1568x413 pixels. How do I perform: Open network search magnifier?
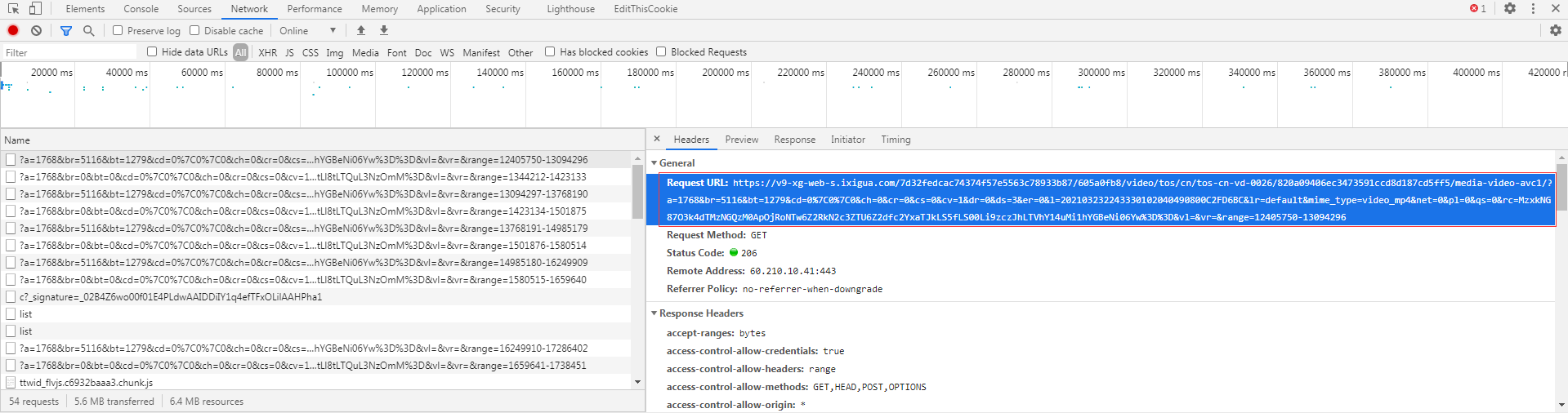(x=88, y=30)
